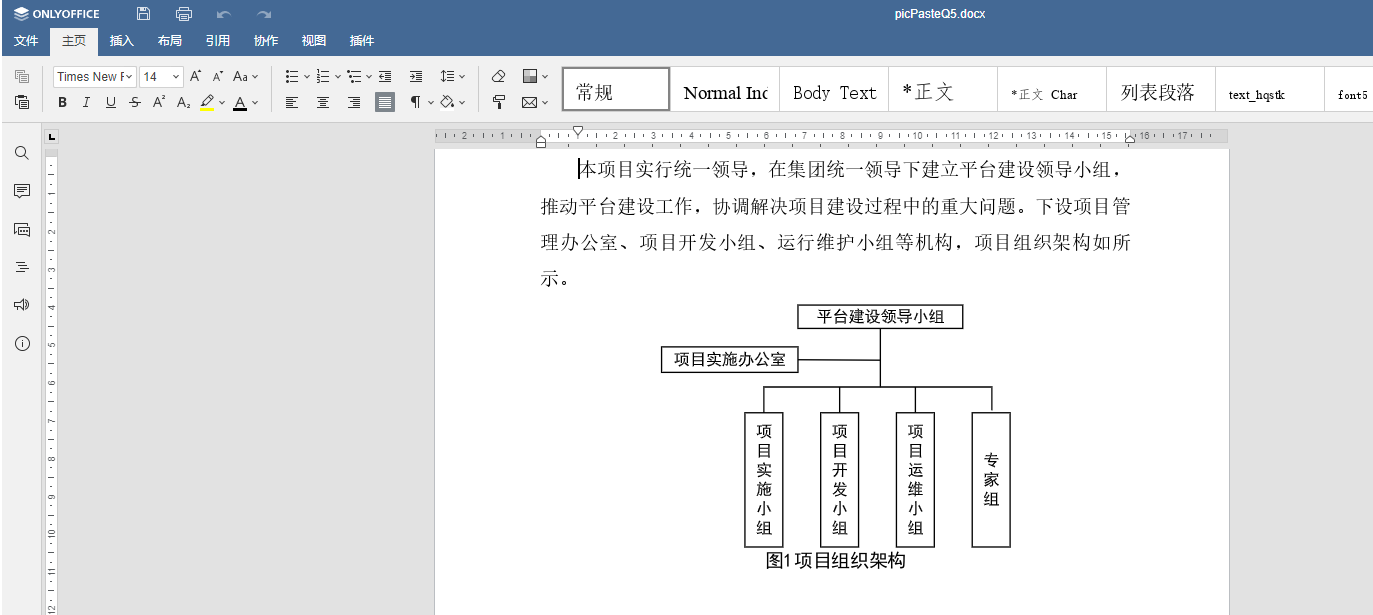Expand bullet list options
The height and width of the screenshot is (615, 1373).
(306, 76)
